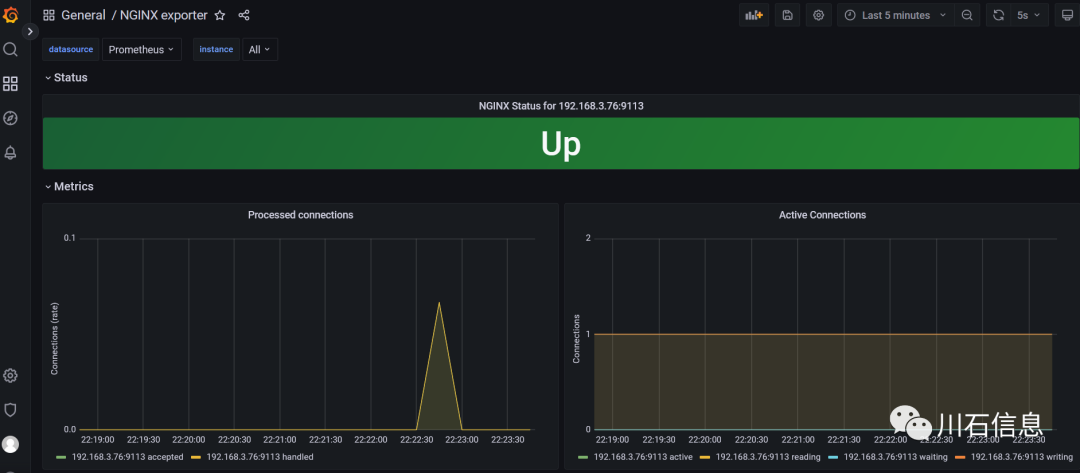
Task: Open the Last 5 minutes time picker
Action: click(895, 15)
